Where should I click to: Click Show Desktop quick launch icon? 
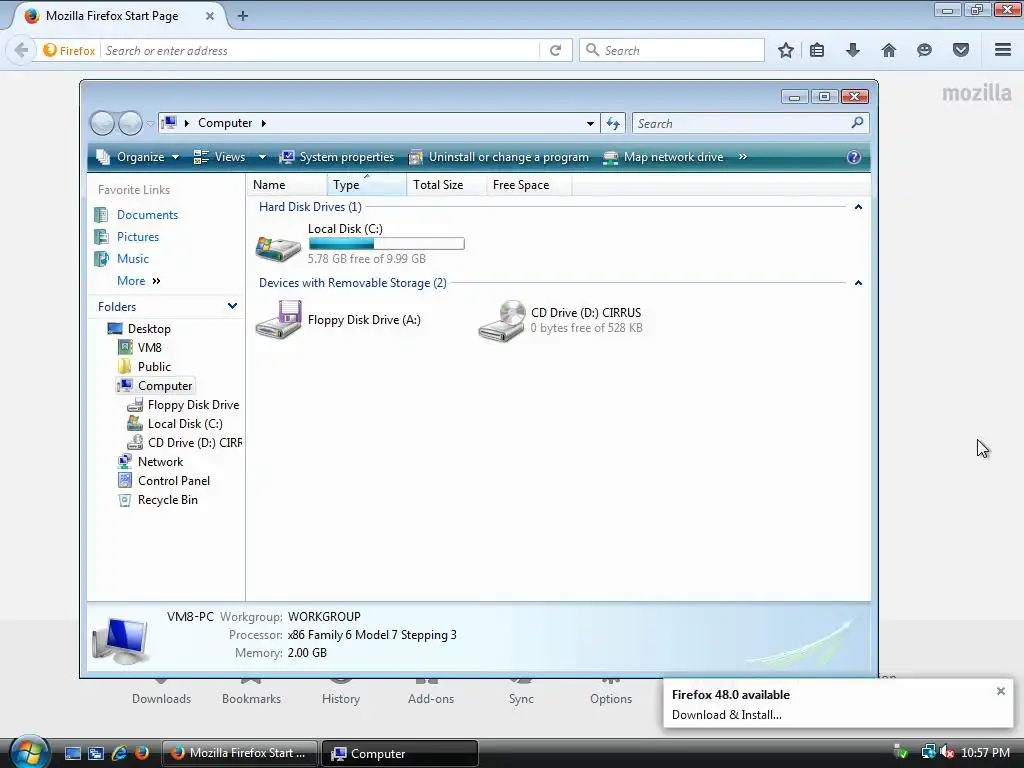pyautogui.click(x=72, y=753)
